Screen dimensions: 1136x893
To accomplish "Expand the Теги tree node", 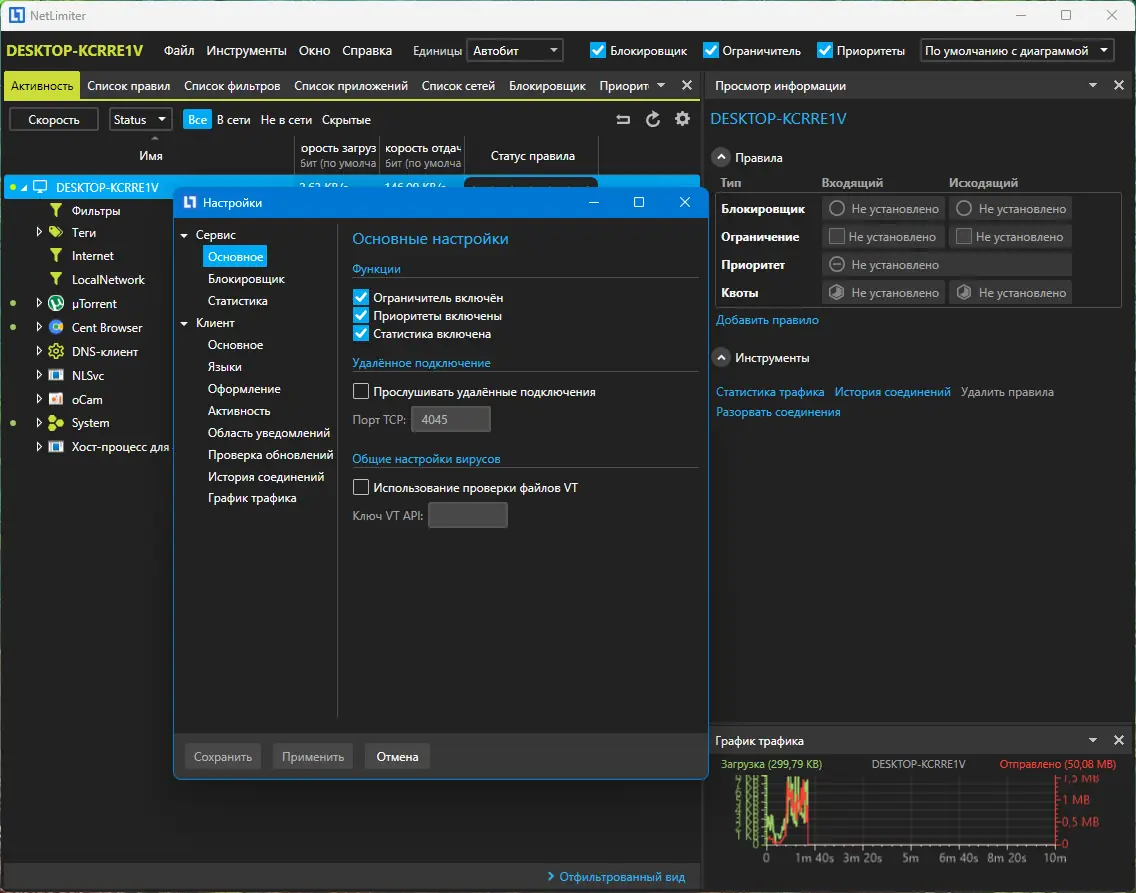I will coord(39,232).
